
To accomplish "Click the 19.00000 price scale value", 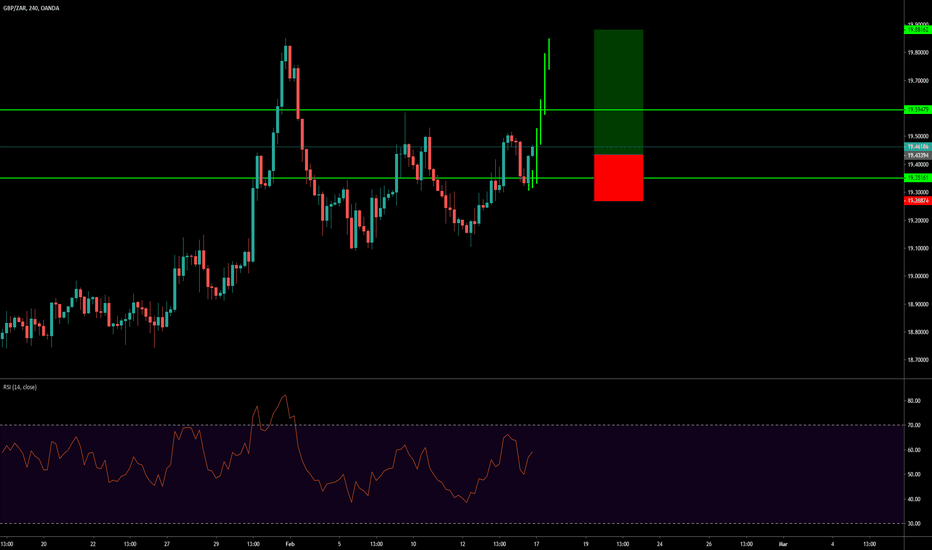I will (x=918, y=276).
